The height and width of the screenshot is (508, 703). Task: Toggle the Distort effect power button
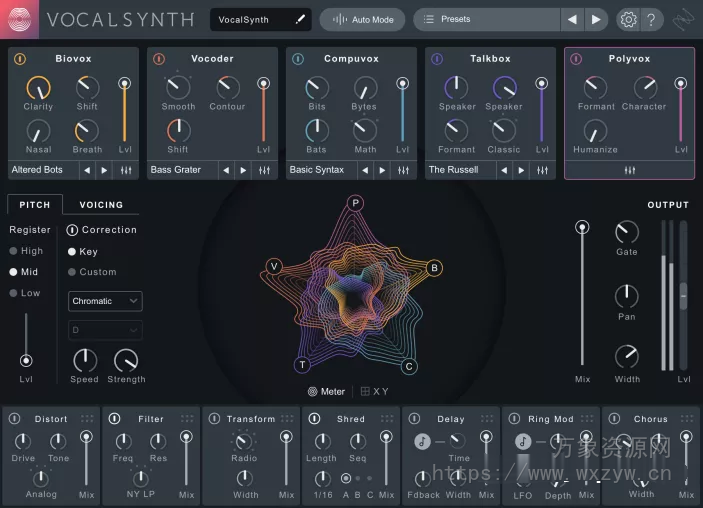tap(14, 419)
